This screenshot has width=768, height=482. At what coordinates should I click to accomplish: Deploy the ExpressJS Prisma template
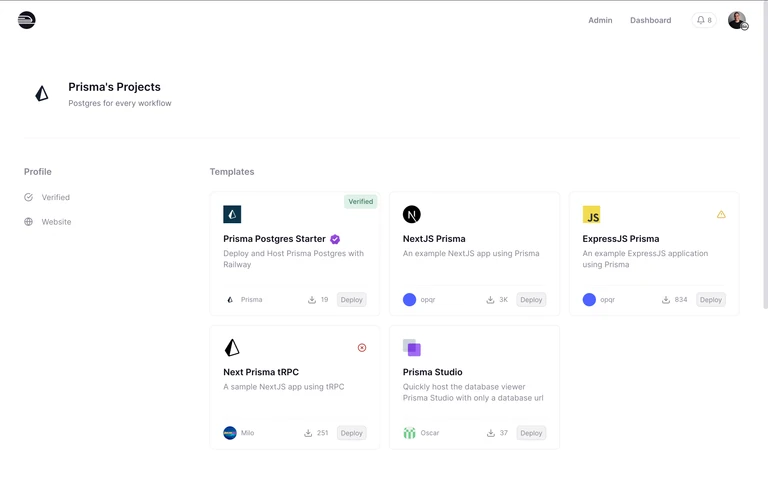click(711, 299)
